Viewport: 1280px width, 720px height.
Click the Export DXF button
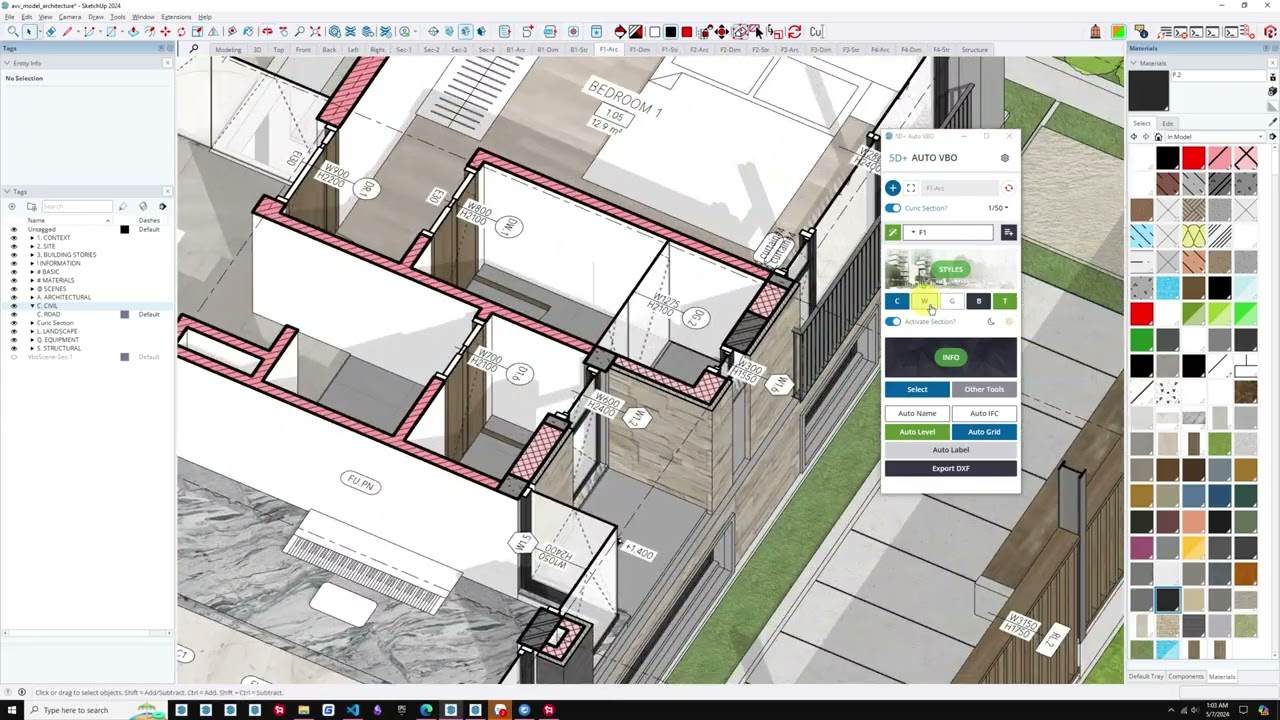(951, 468)
